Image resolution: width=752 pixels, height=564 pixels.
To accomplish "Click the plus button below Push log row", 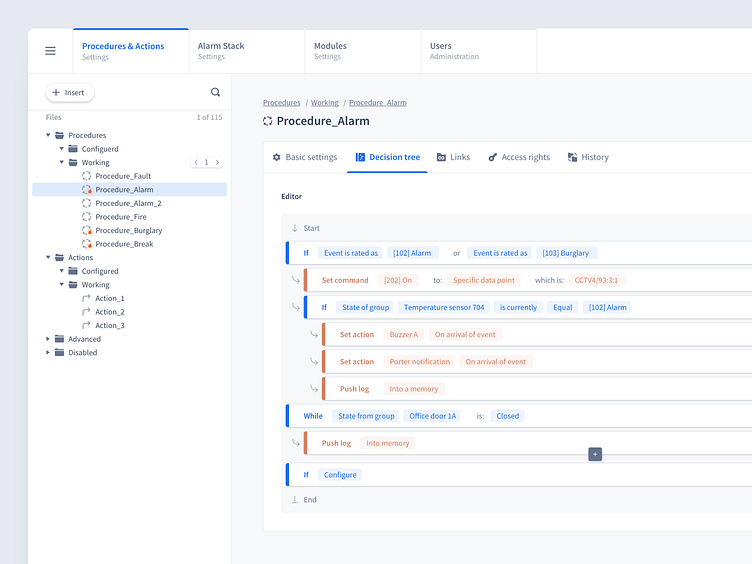I will [595, 454].
